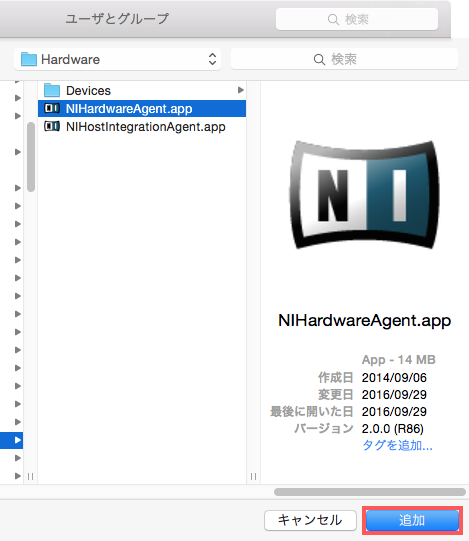Click the file dialog 検索 search field
This screenshot has width=469, height=541.
point(344,59)
